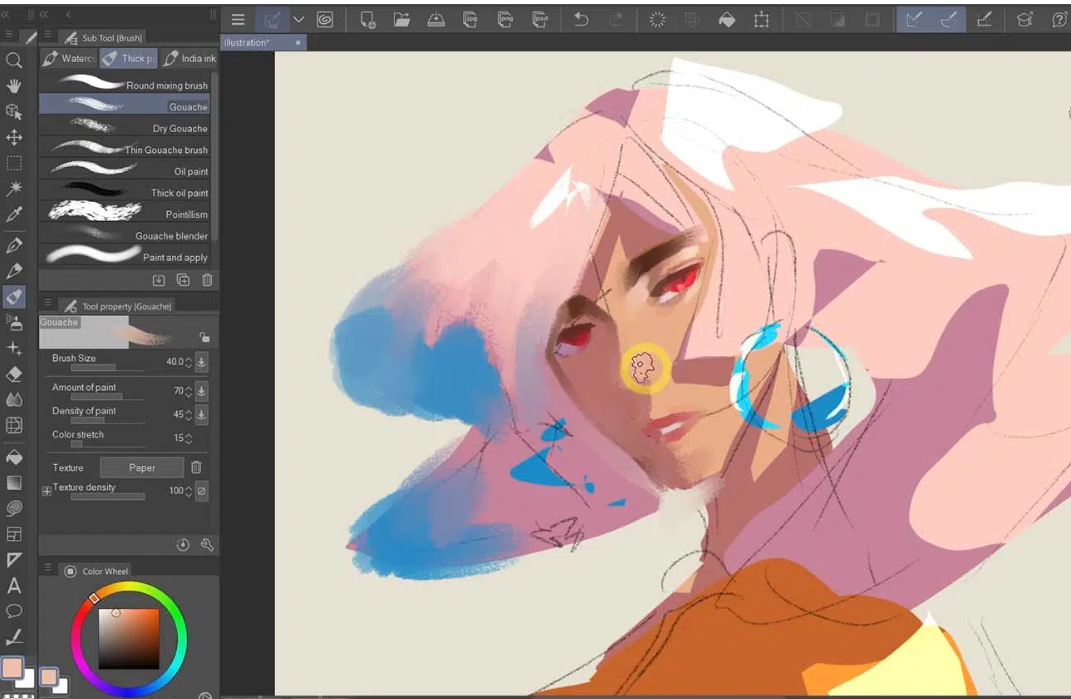Viewport: 1071px width, 699px height.
Task: Click the Paper texture button
Action: pyautogui.click(x=142, y=467)
